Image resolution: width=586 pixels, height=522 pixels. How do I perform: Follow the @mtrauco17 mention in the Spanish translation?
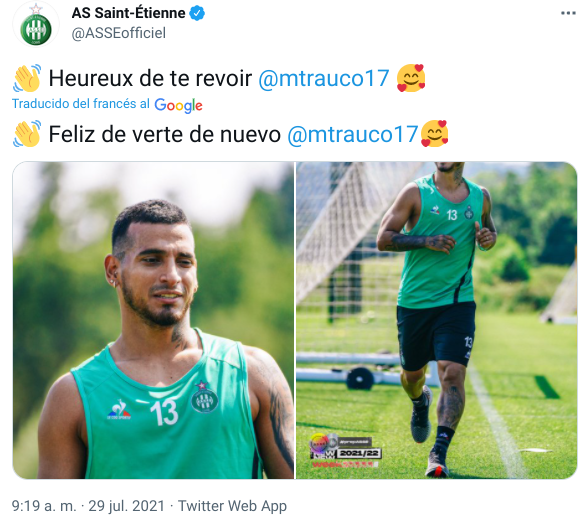tap(352, 134)
